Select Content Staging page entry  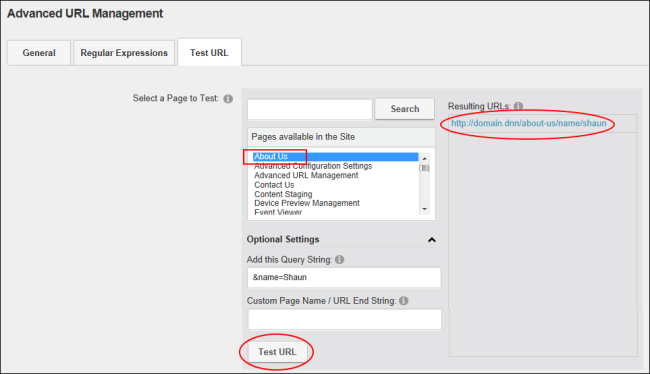click(283, 194)
